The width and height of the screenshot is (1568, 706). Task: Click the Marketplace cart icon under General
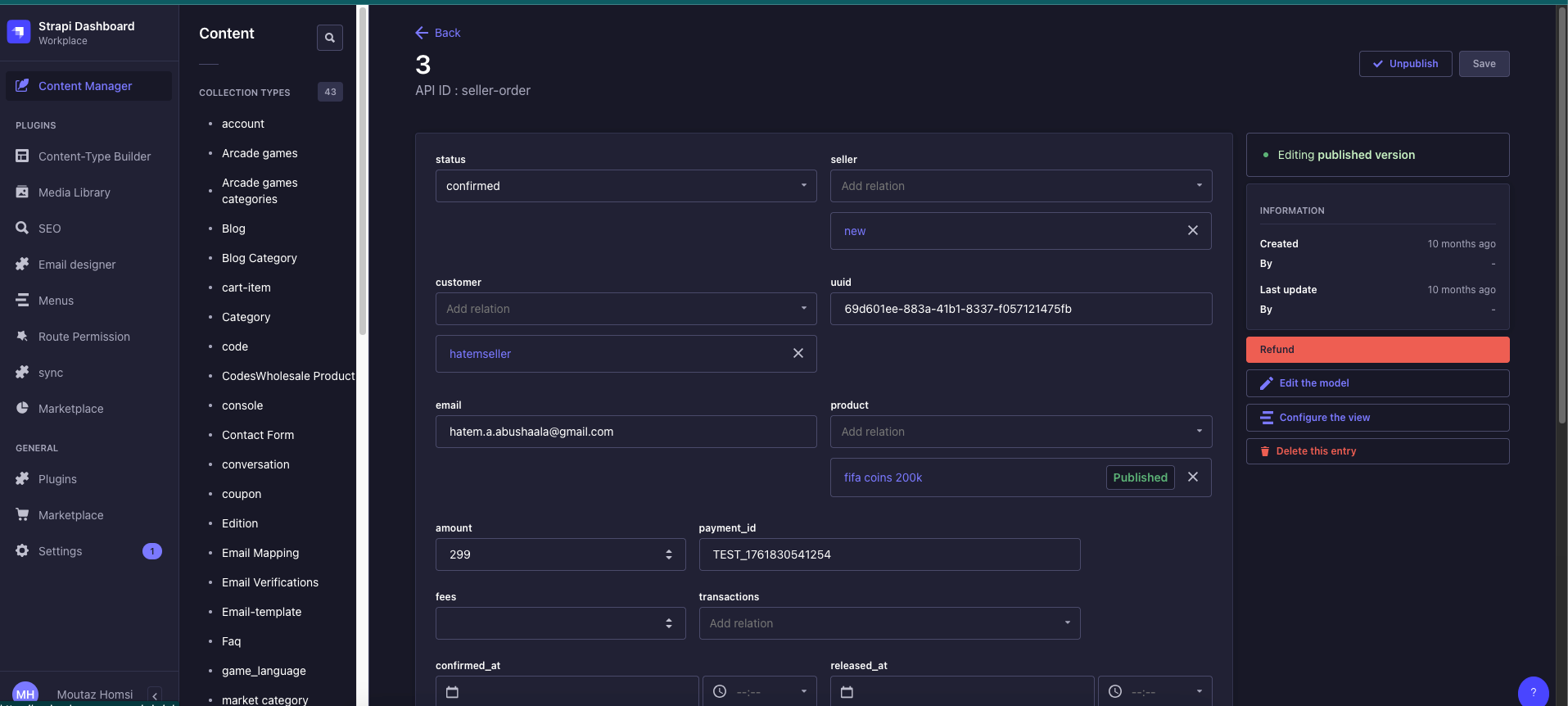pos(22,514)
